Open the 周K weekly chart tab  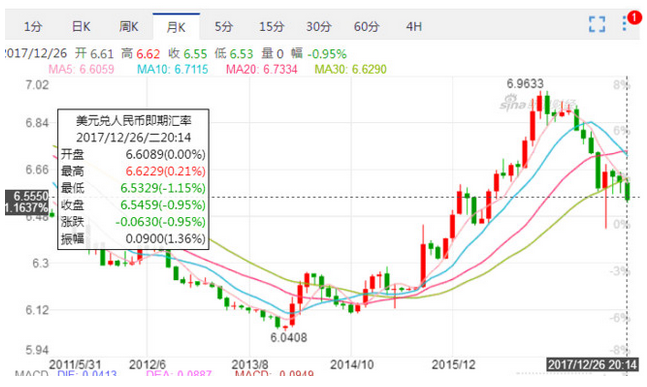coord(129,27)
